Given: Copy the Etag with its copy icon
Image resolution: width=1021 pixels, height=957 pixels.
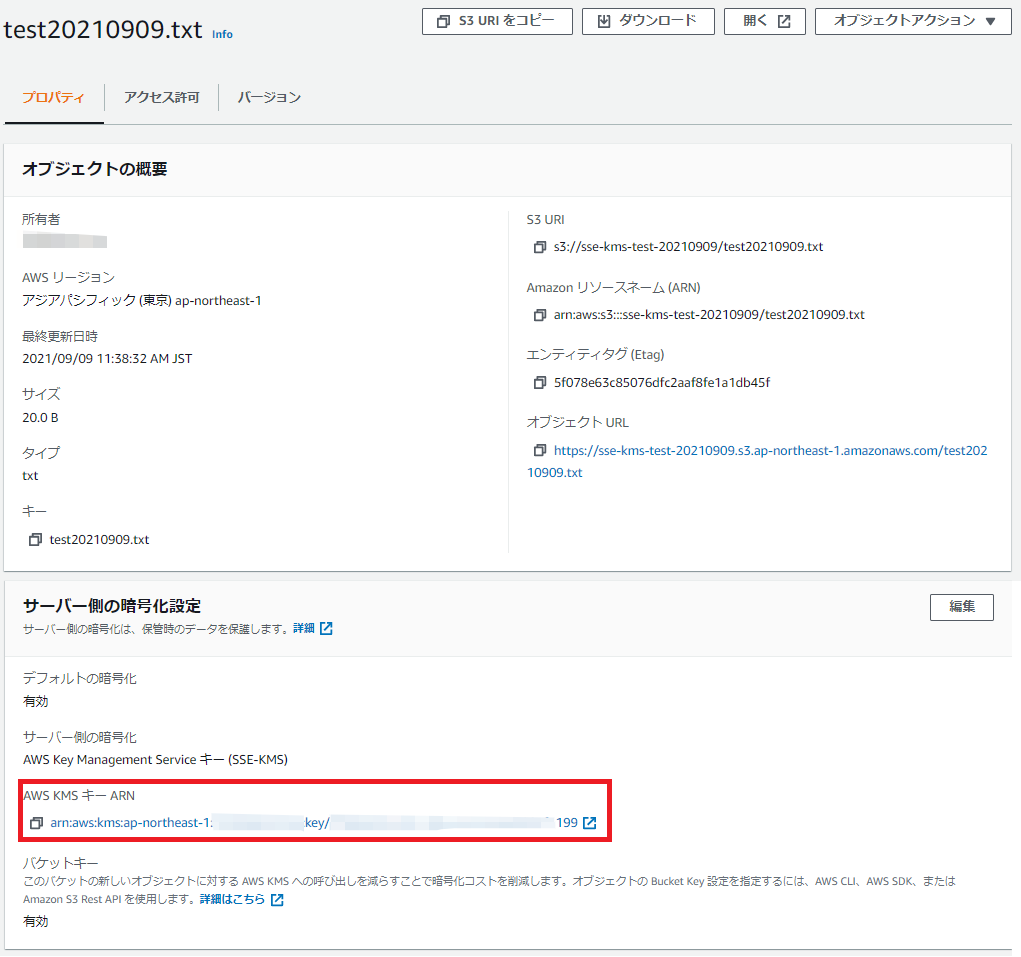Looking at the screenshot, I should tap(538, 382).
